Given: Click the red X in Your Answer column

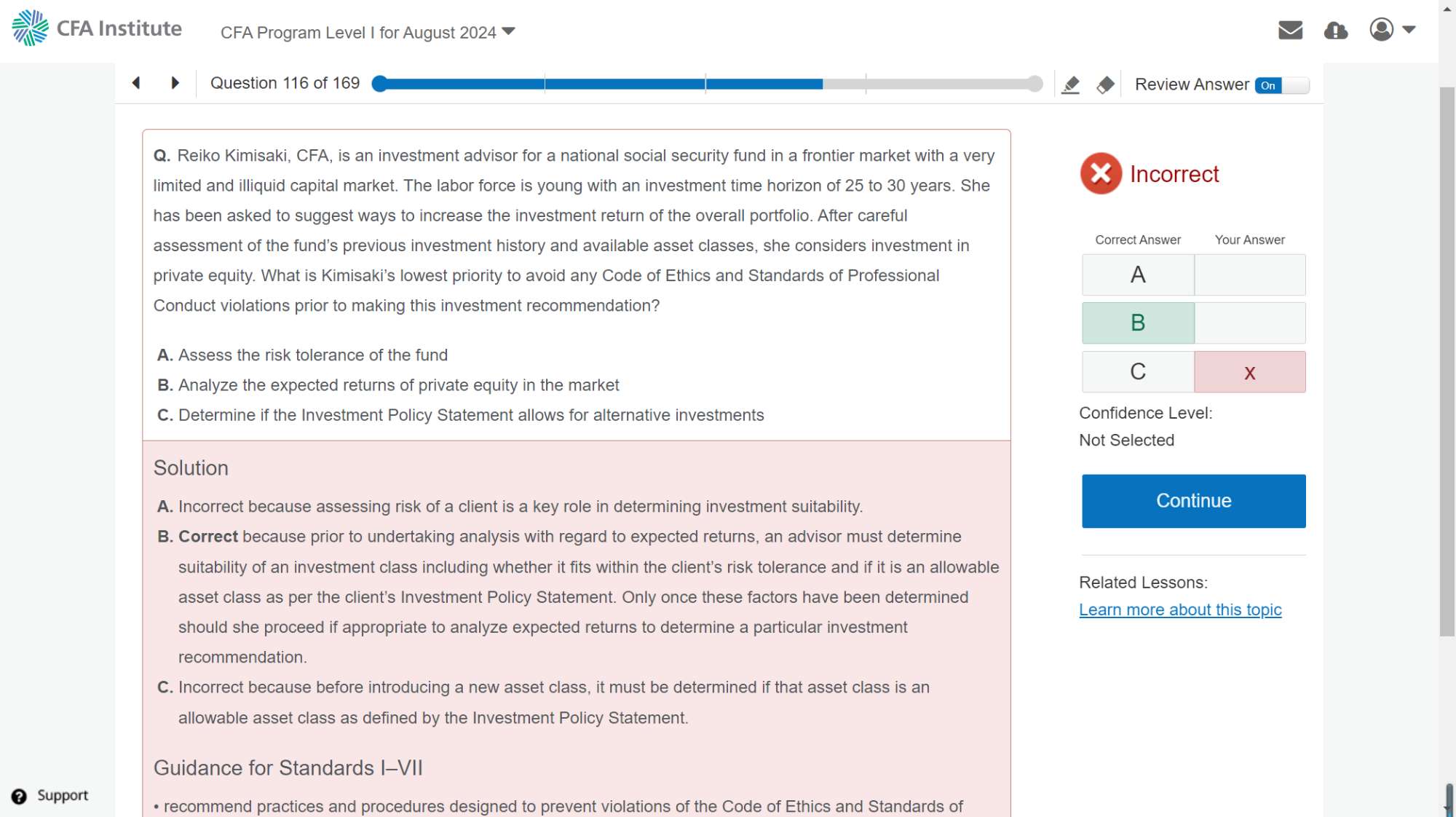Looking at the screenshot, I should coord(1249,373).
